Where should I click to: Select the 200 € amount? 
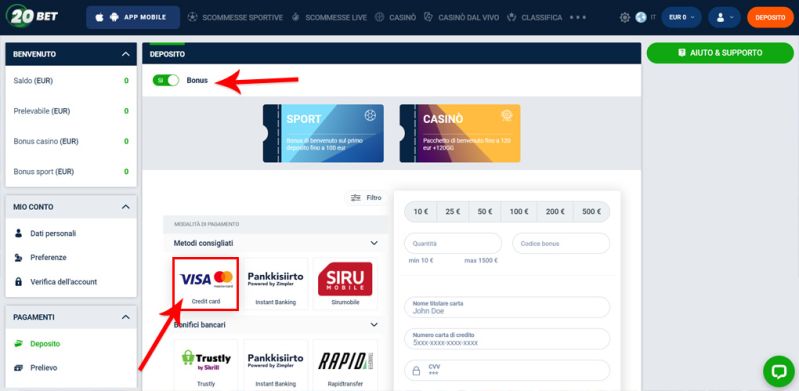tap(555, 212)
